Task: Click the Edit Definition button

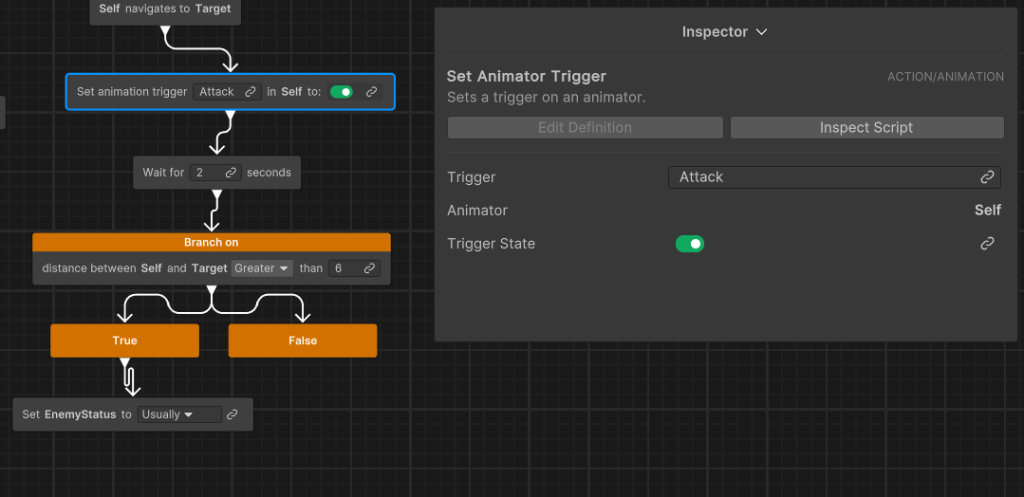Action: [x=585, y=128]
